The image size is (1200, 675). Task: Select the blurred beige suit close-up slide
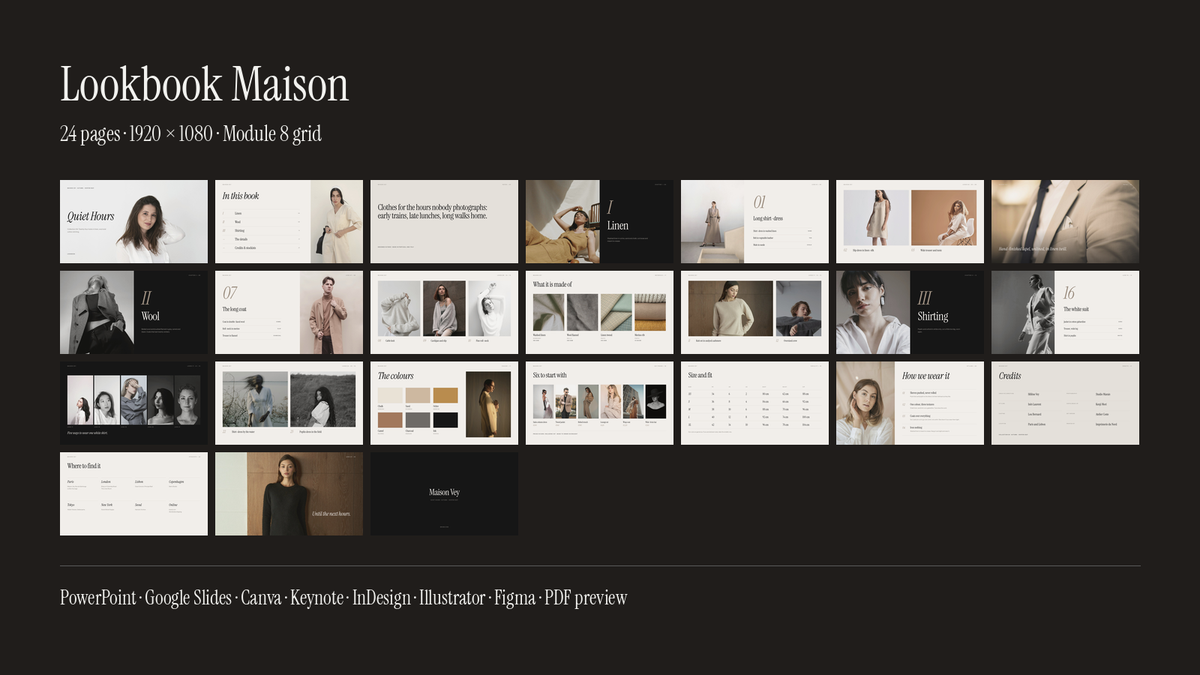click(x=1065, y=221)
